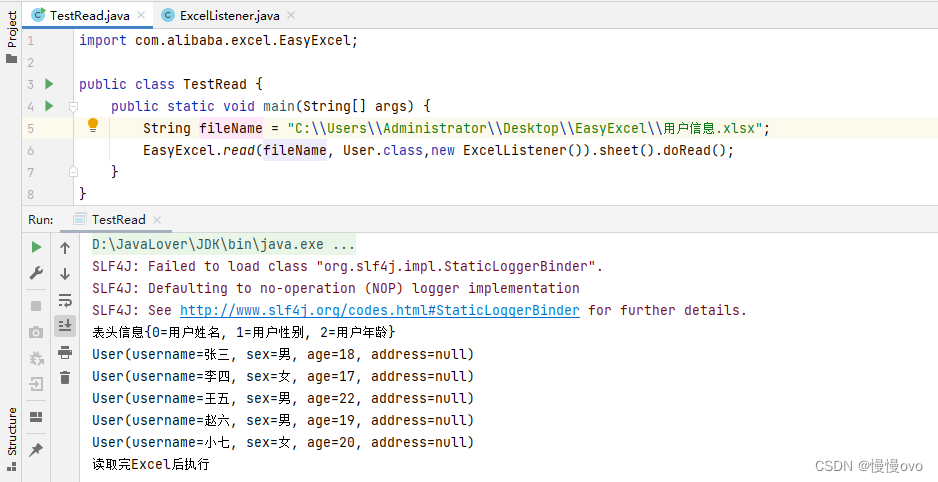
Task: Open the slf4j.org StaticLoggerBinder link
Action: click(380, 310)
